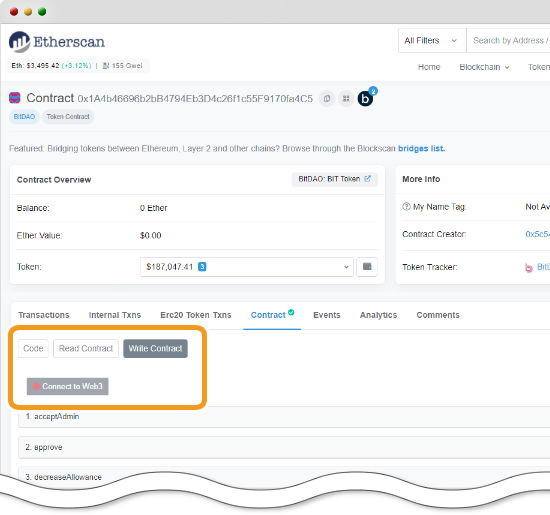This screenshot has width=550, height=515.
Task: Click Connect to Web3 button
Action: pos(68,386)
